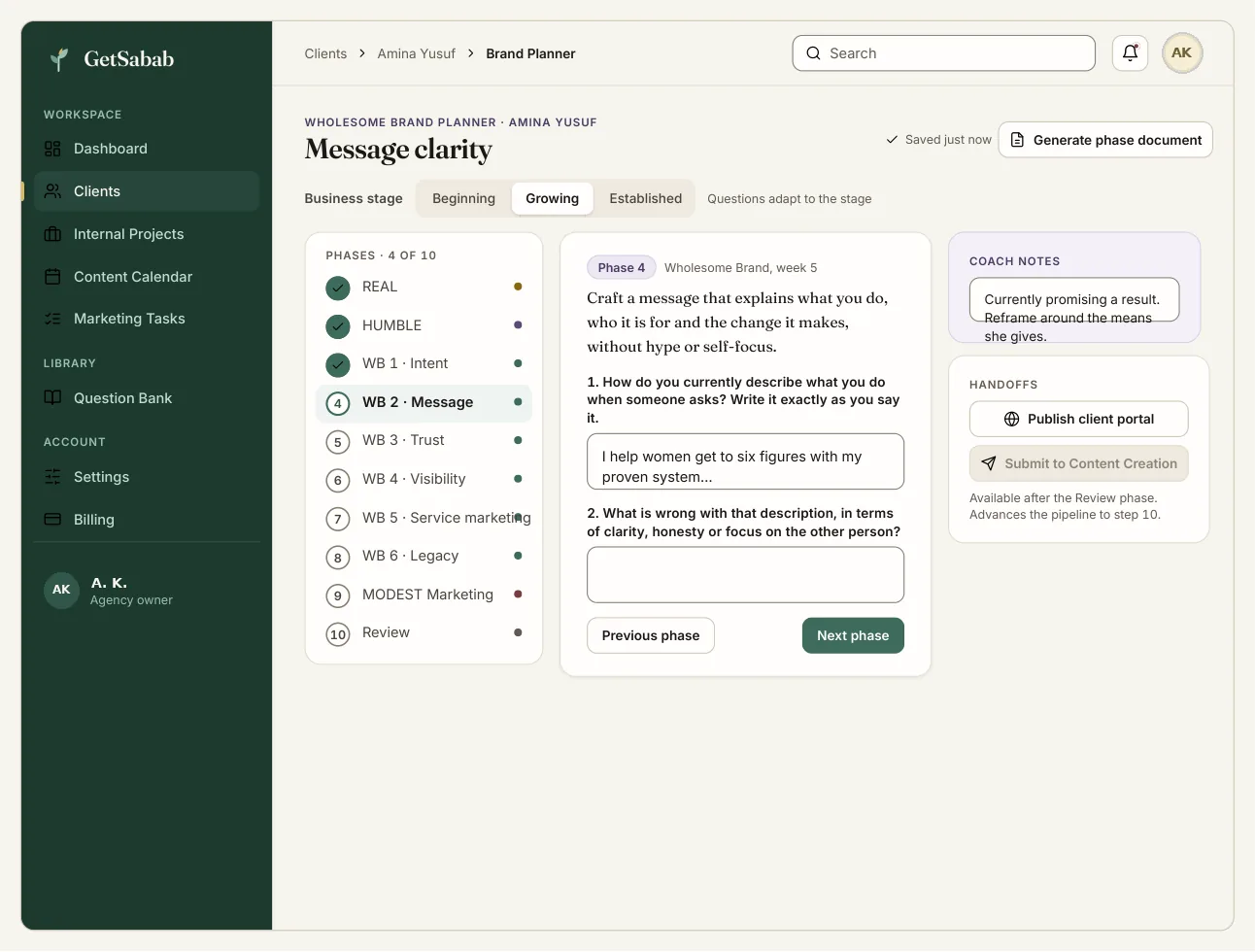1255x952 pixels.
Task: Open phase 5 WB 3 · Trust
Action: (424, 441)
